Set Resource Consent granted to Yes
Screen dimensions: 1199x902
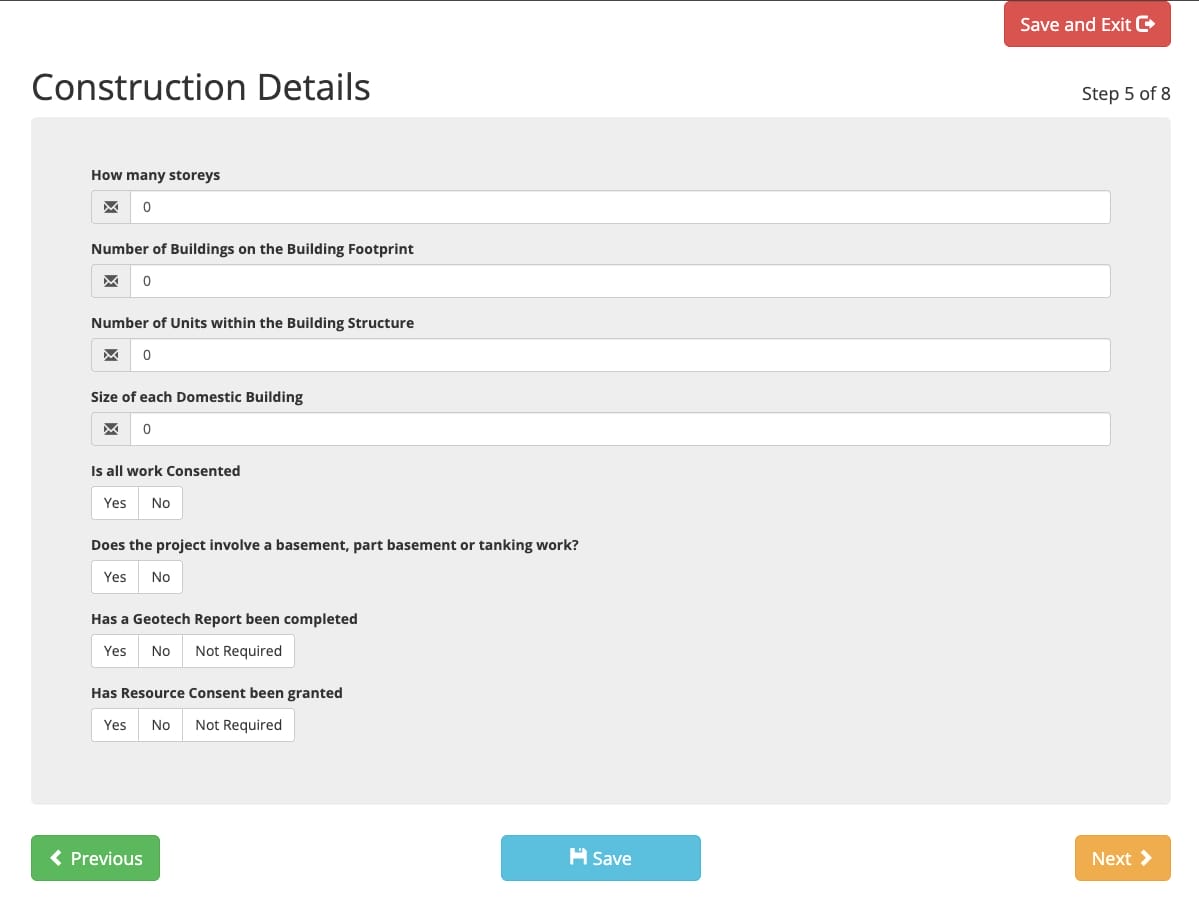115,725
